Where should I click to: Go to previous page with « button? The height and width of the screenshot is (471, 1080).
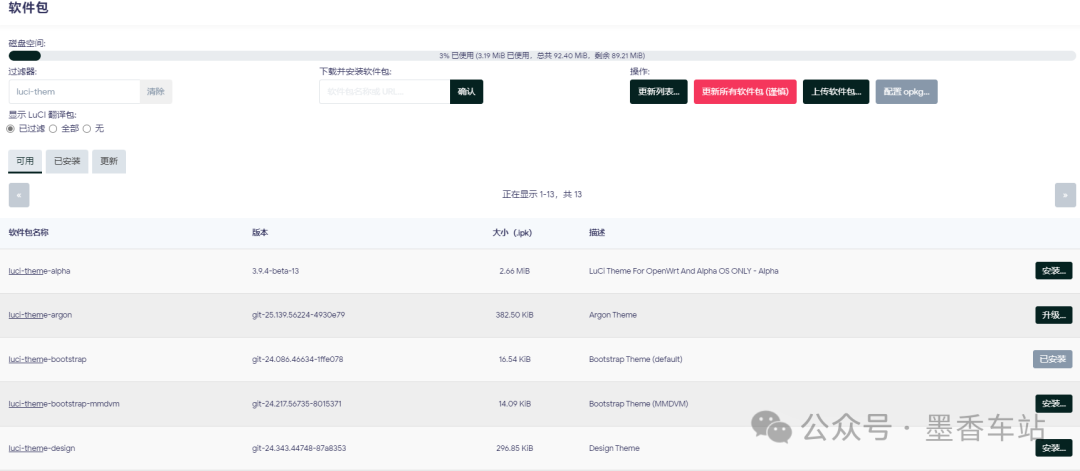pos(19,195)
